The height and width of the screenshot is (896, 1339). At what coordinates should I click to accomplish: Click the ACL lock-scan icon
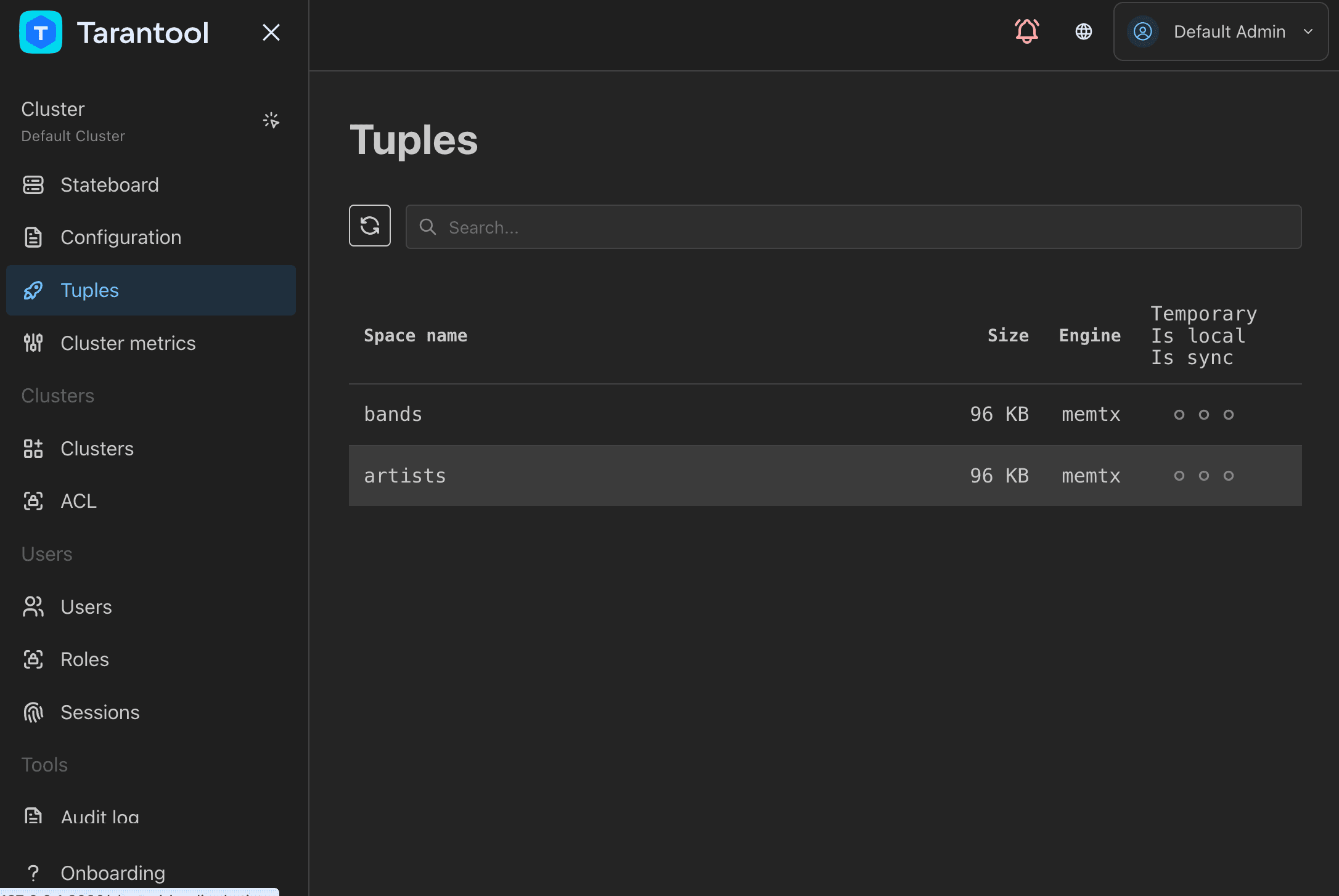33,501
